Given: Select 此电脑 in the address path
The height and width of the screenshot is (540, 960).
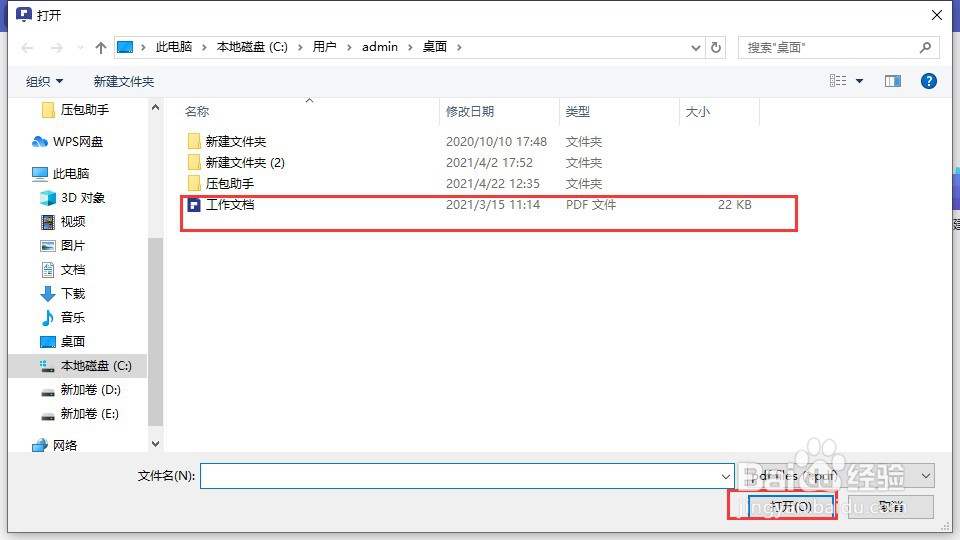Looking at the screenshot, I should (174, 47).
